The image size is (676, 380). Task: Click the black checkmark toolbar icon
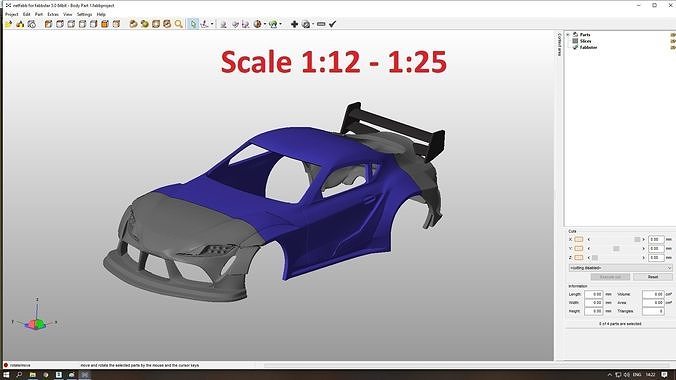[332, 24]
